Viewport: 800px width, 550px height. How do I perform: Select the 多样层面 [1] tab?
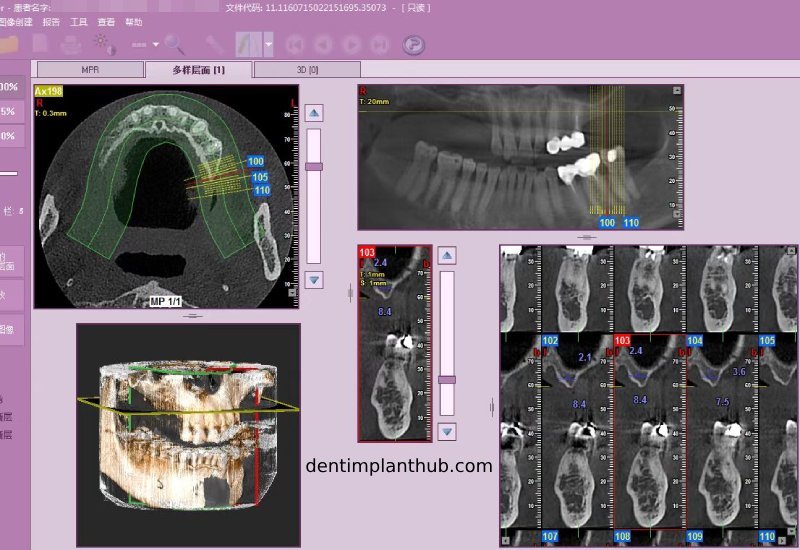coord(198,69)
